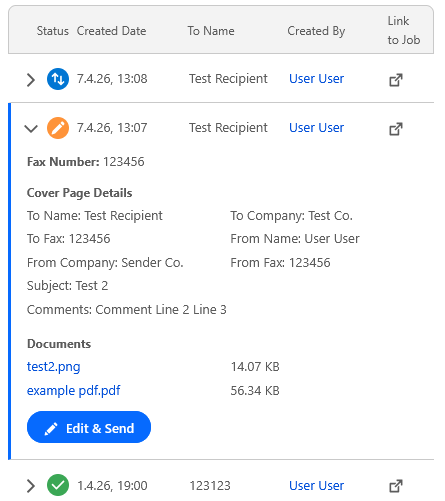The width and height of the screenshot is (445, 501).
Task: Sort by Created Date column header
Action: (111, 31)
